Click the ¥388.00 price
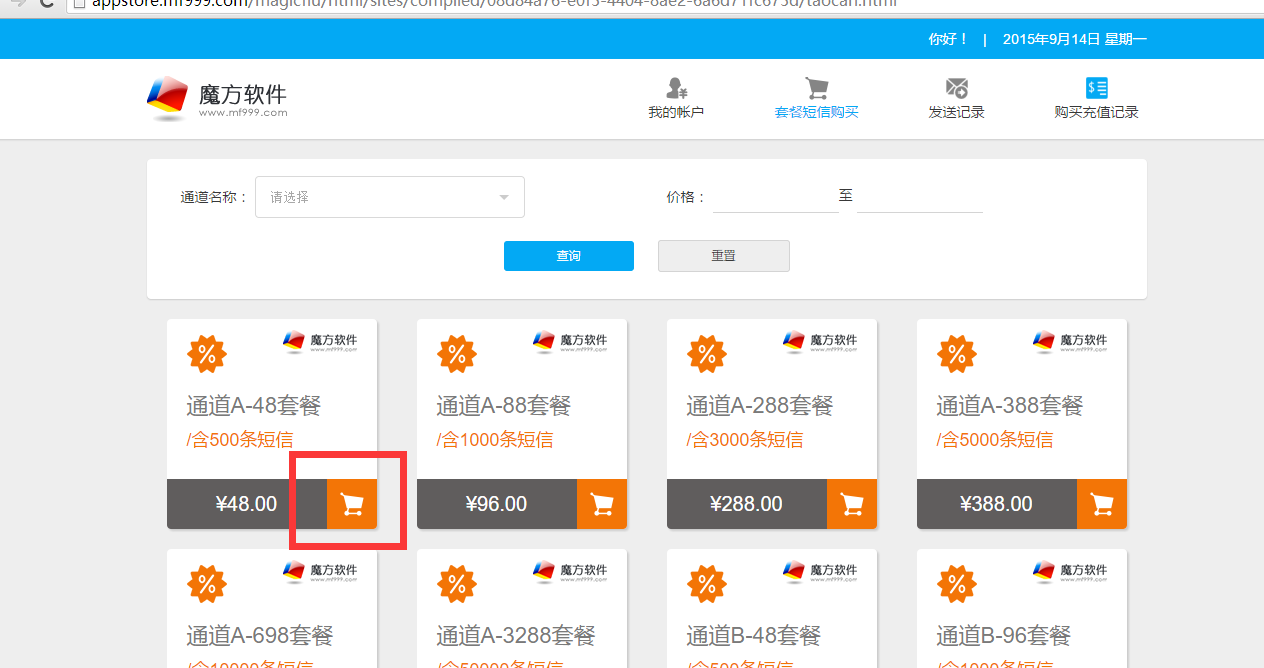The height and width of the screenshot is (668, 1264). (996, 504)
